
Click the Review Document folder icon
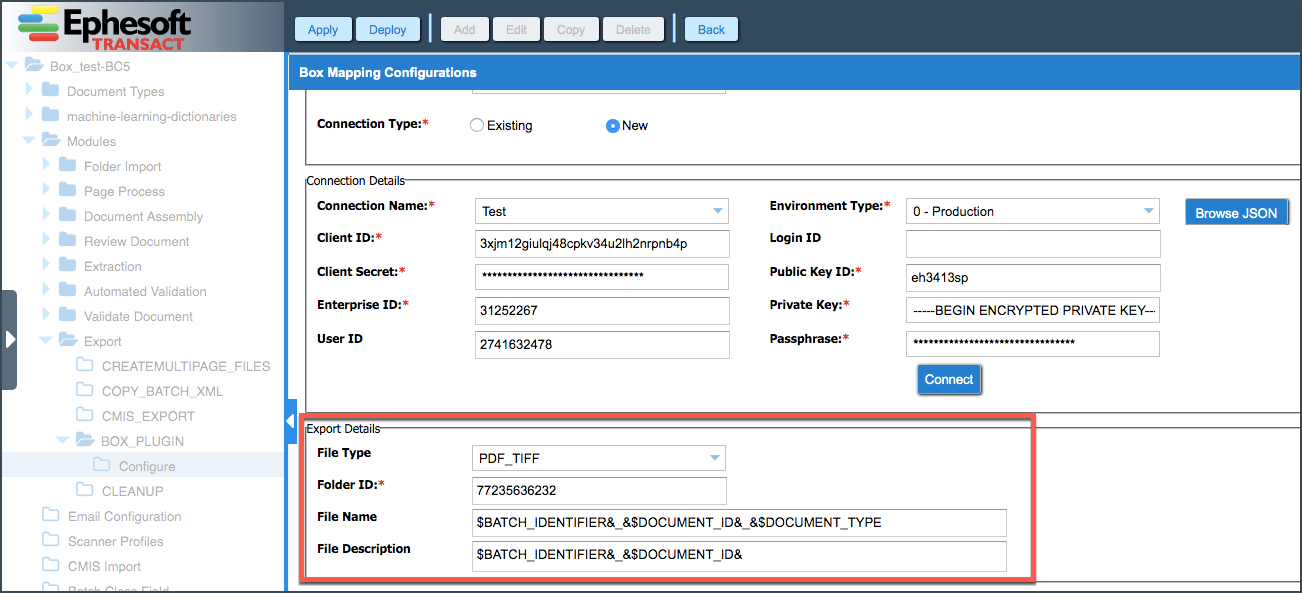[67, 240]
